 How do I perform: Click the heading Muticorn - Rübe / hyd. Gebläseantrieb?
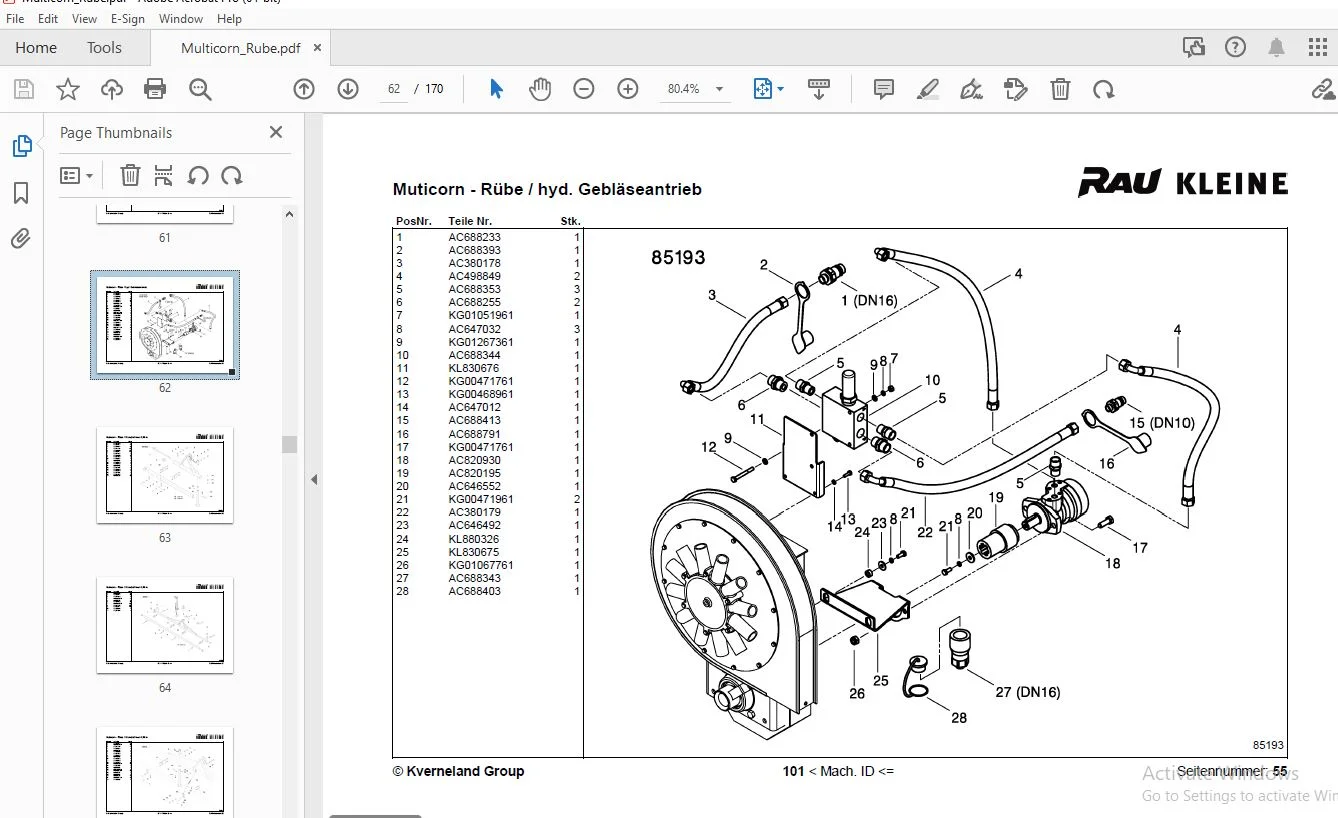[547, 189]
